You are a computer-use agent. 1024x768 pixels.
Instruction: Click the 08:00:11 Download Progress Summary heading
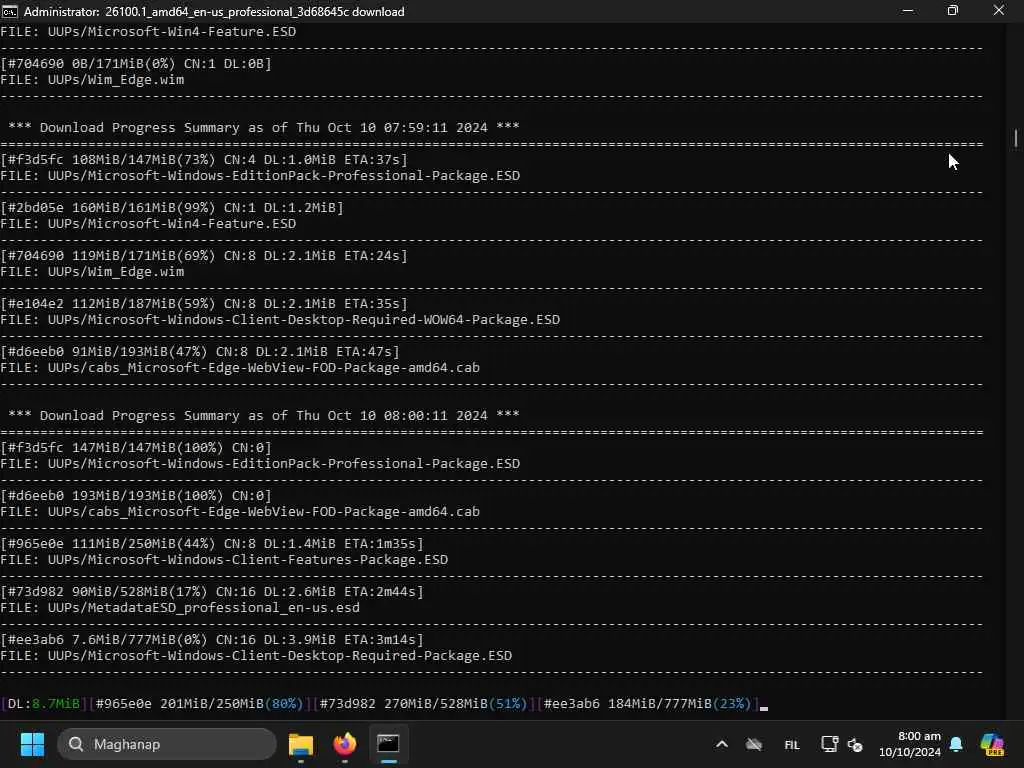click(x=264, y=415)
